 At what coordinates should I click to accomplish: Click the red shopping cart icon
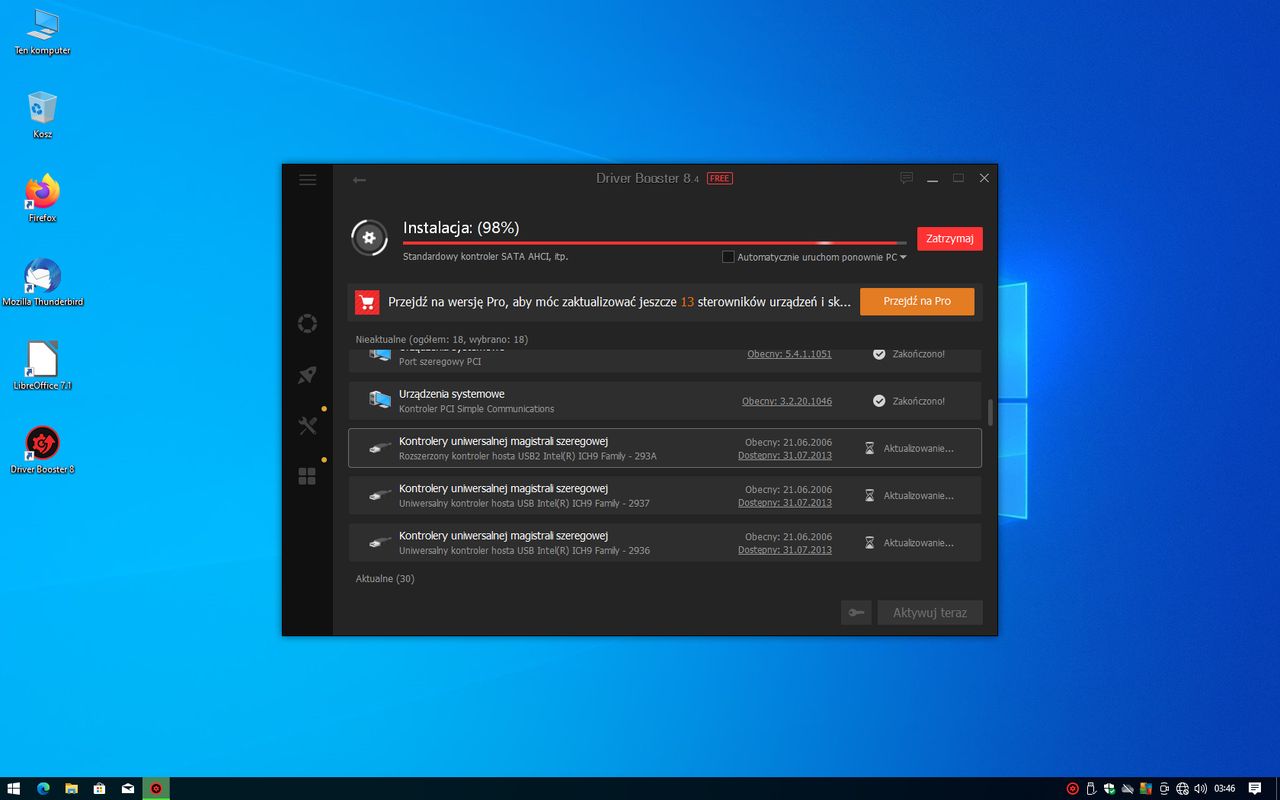click(367, 302)
